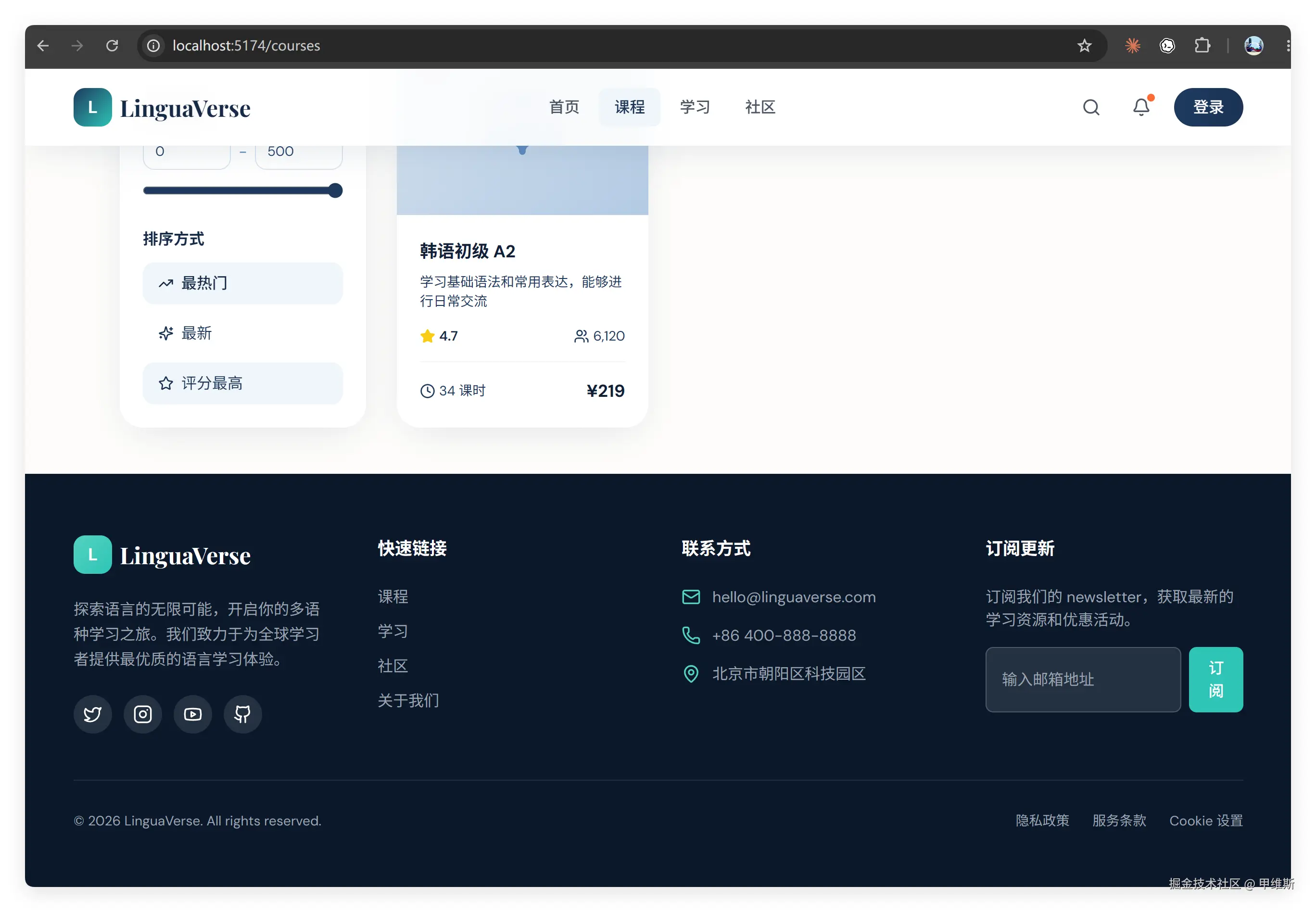Click the phone number +86 400-888-8888
Image resolution: width=1316 pixels, height=912 pixels.
point(784,635)
